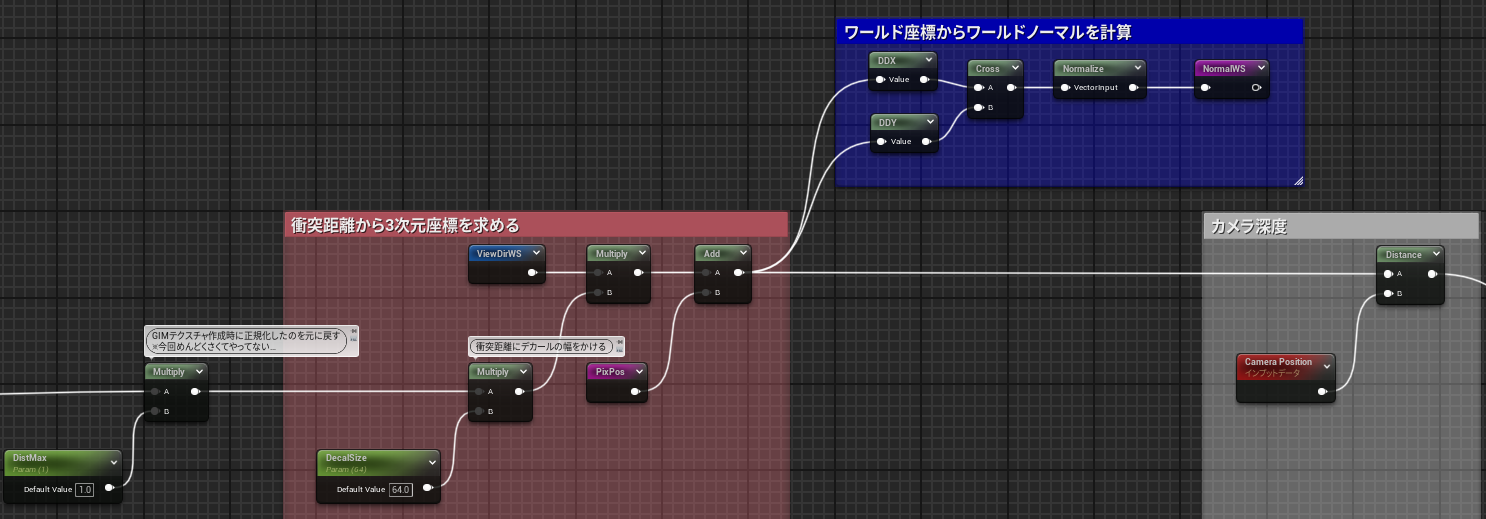Click the Cross node output pin
Screen dimensions: 1486x519
tap(1011, 88)
